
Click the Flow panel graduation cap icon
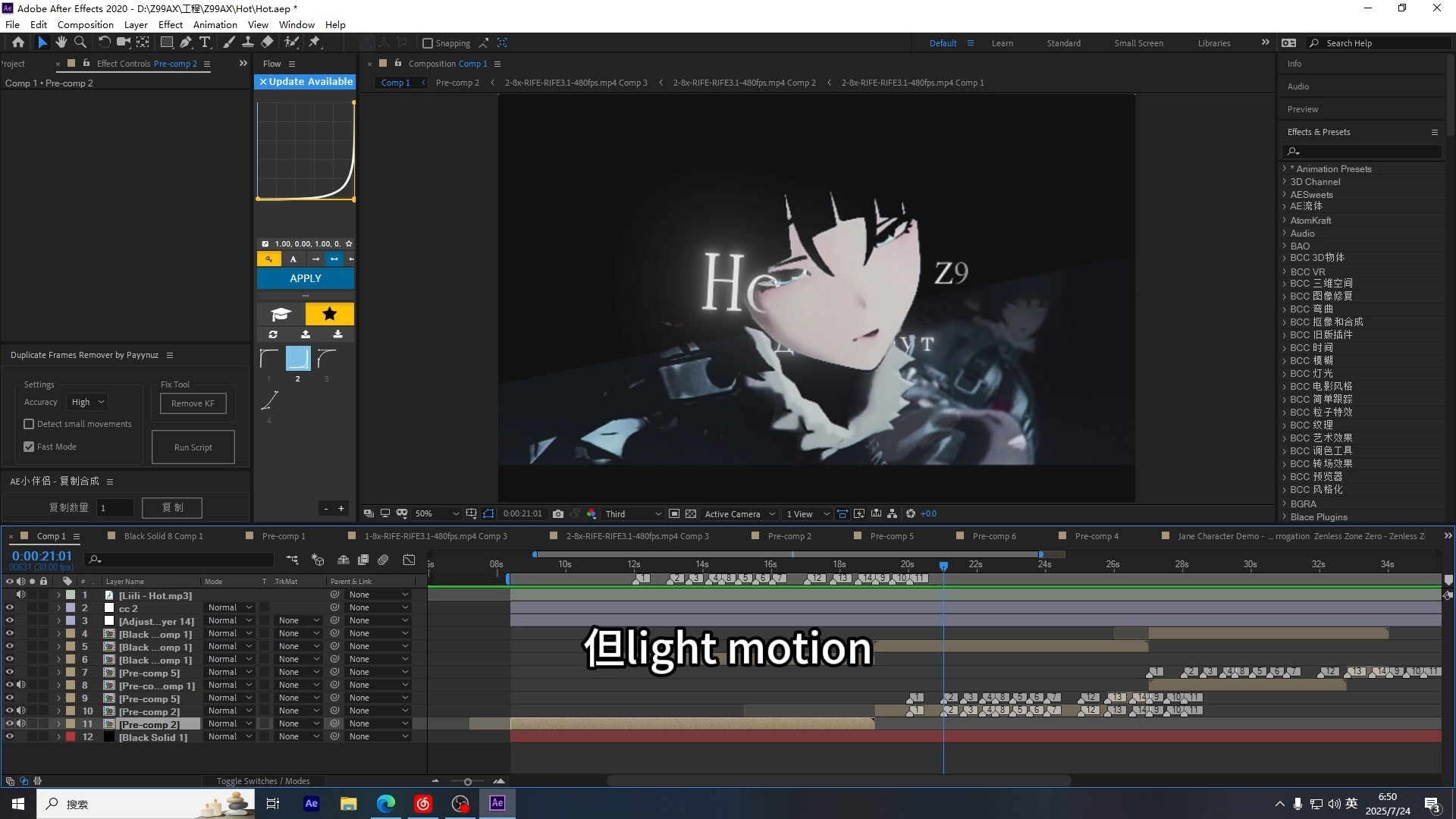(x=281, y=314)
